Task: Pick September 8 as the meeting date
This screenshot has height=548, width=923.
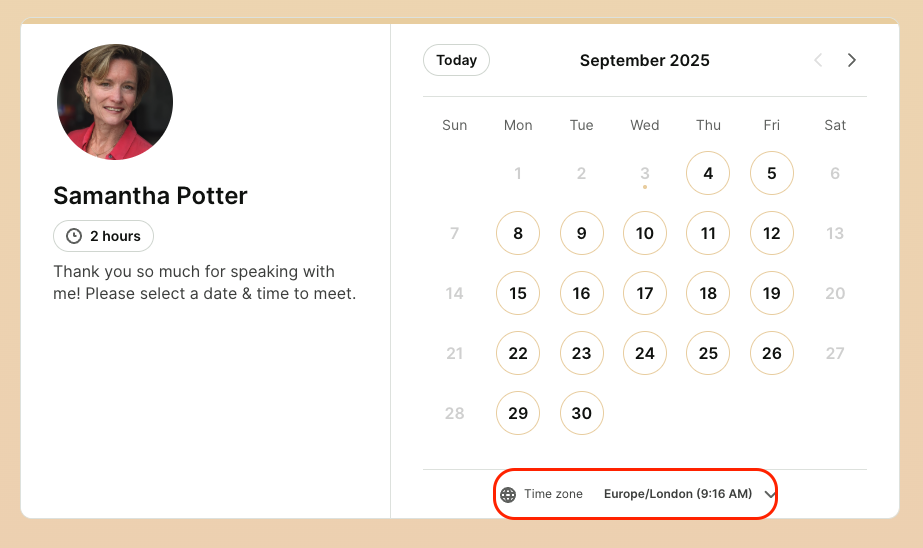Action: click(518, 233)
